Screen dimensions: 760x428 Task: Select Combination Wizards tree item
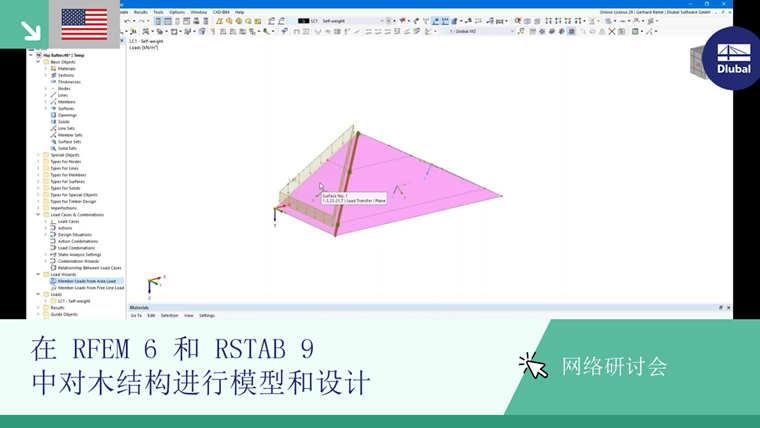[x=79, y=261]
